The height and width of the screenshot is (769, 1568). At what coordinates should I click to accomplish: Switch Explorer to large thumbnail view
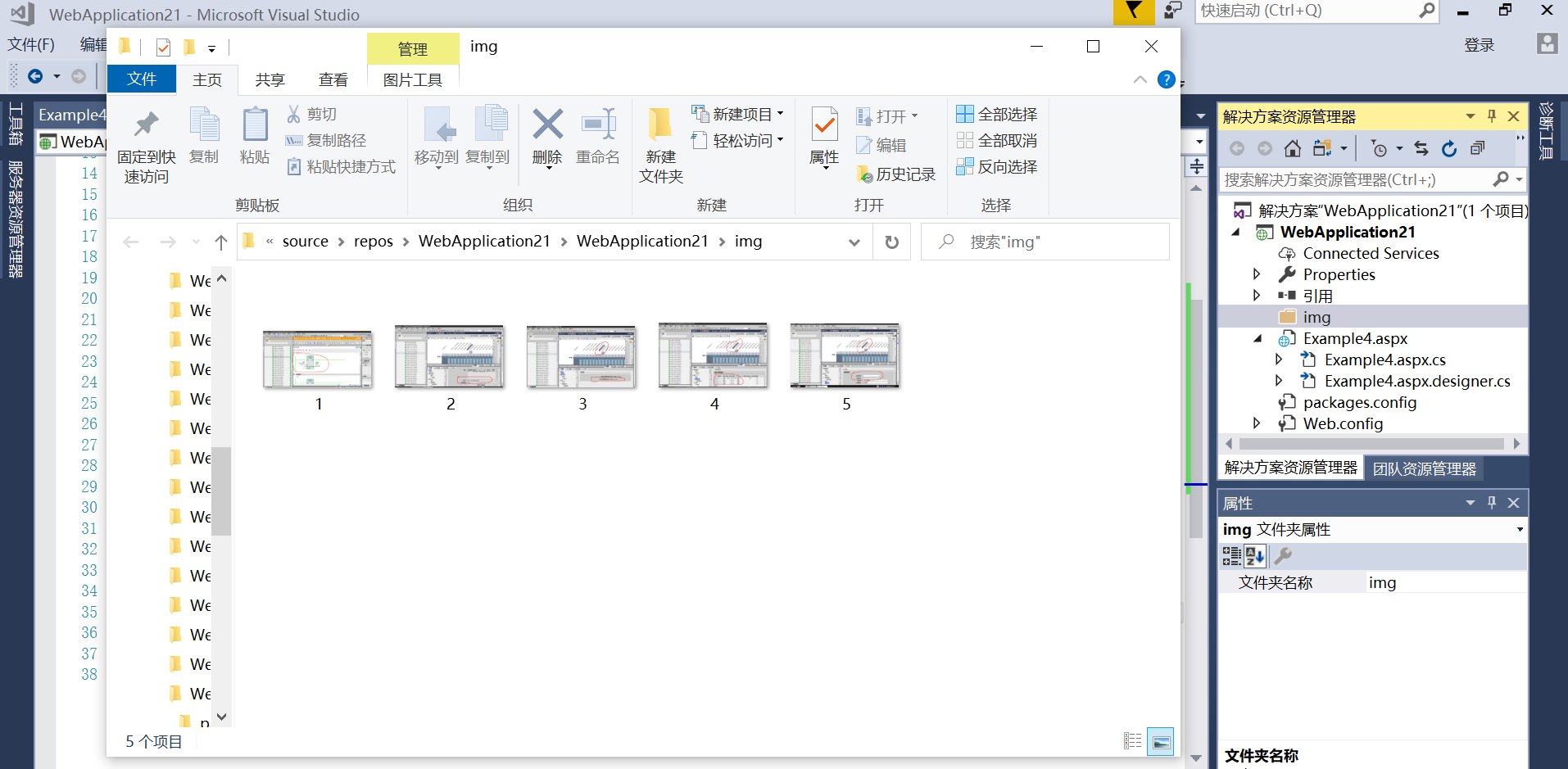(1161, 740)
